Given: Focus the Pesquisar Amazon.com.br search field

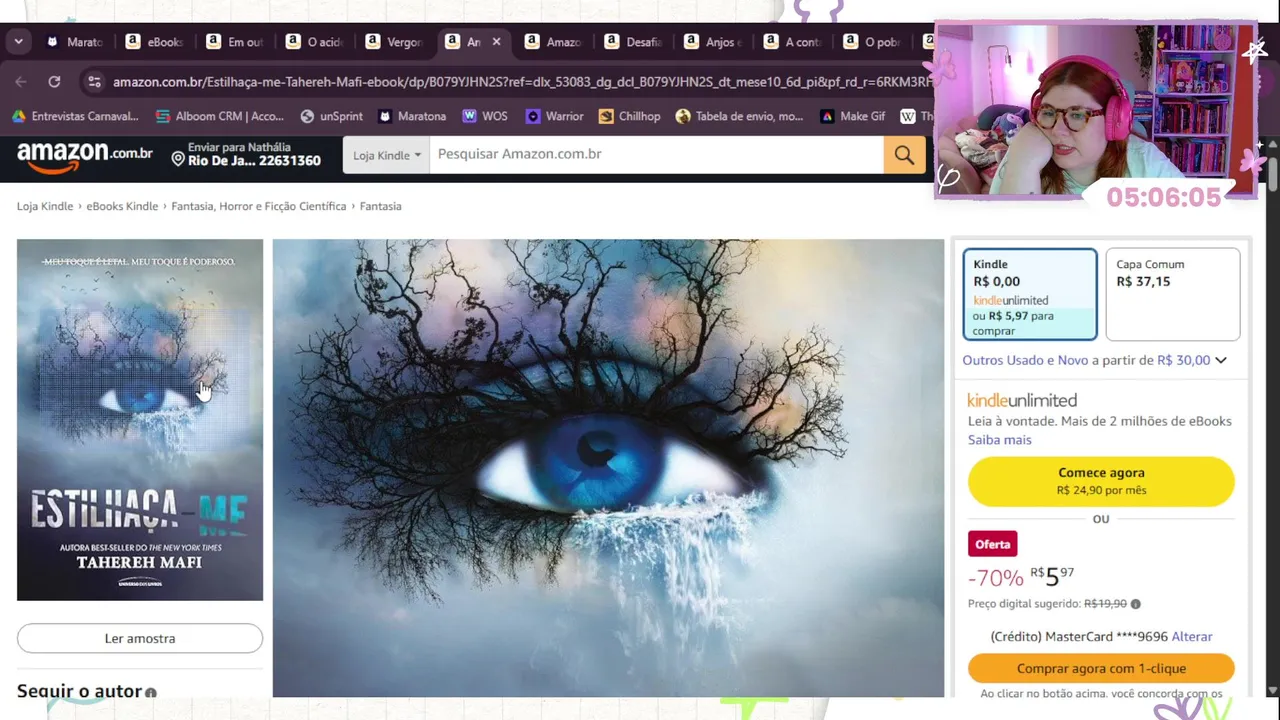Looking at the screenshot, I should [656, 154].
